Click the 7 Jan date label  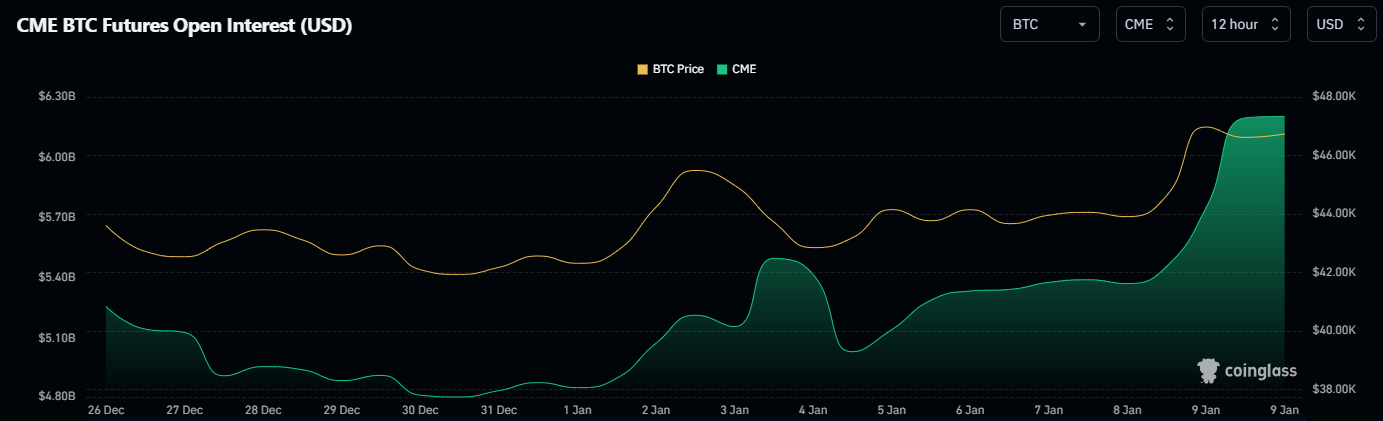tap(1048, 410)
